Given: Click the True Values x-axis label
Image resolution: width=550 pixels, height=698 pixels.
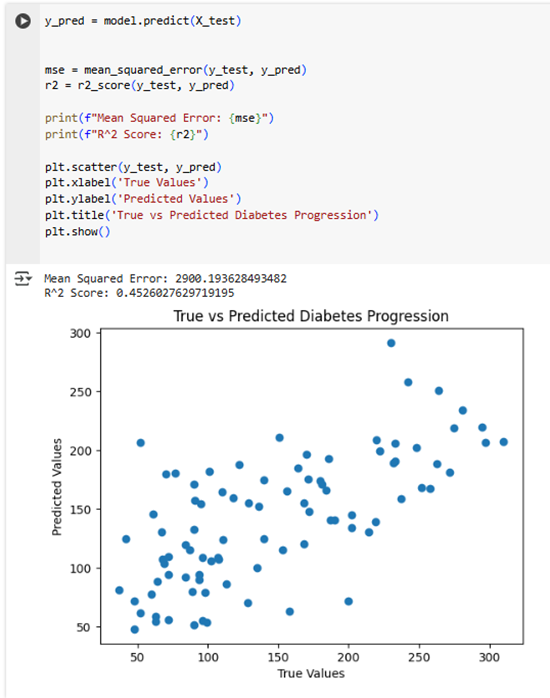Looking at the screenshot, I should click(x=311, y=674).
